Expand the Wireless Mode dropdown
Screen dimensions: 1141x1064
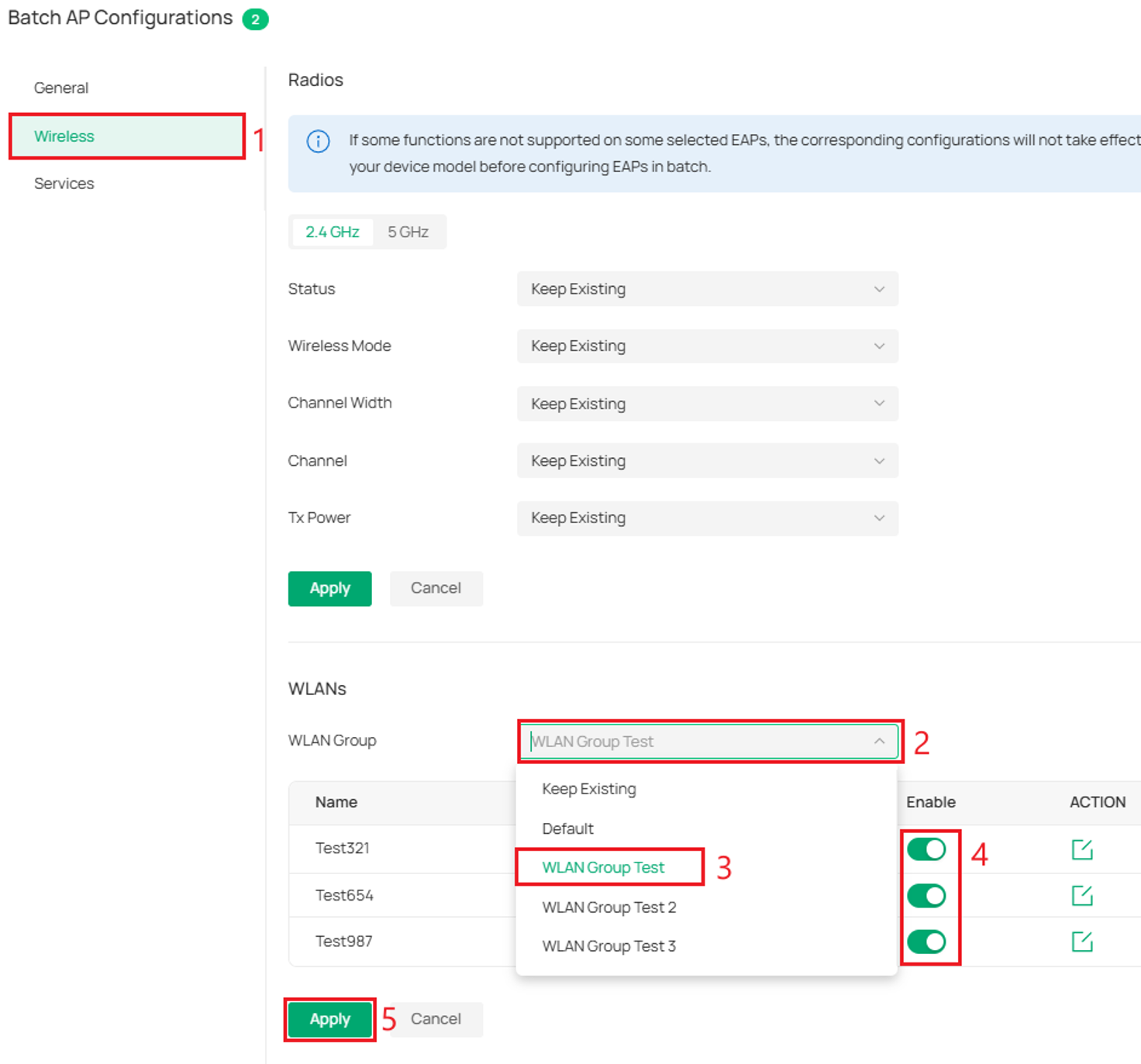click(707, 346)
